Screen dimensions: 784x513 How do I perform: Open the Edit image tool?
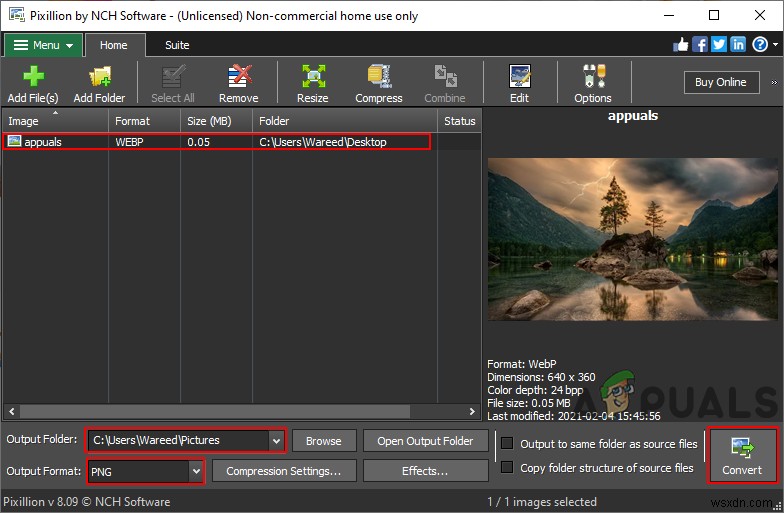point(520,76)
